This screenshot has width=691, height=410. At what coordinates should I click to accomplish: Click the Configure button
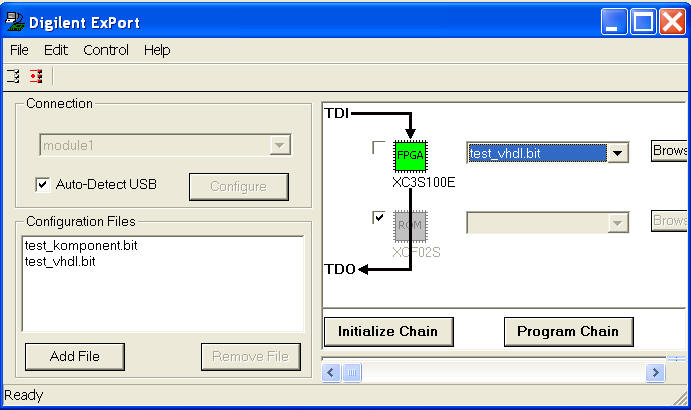coord(239,186)
